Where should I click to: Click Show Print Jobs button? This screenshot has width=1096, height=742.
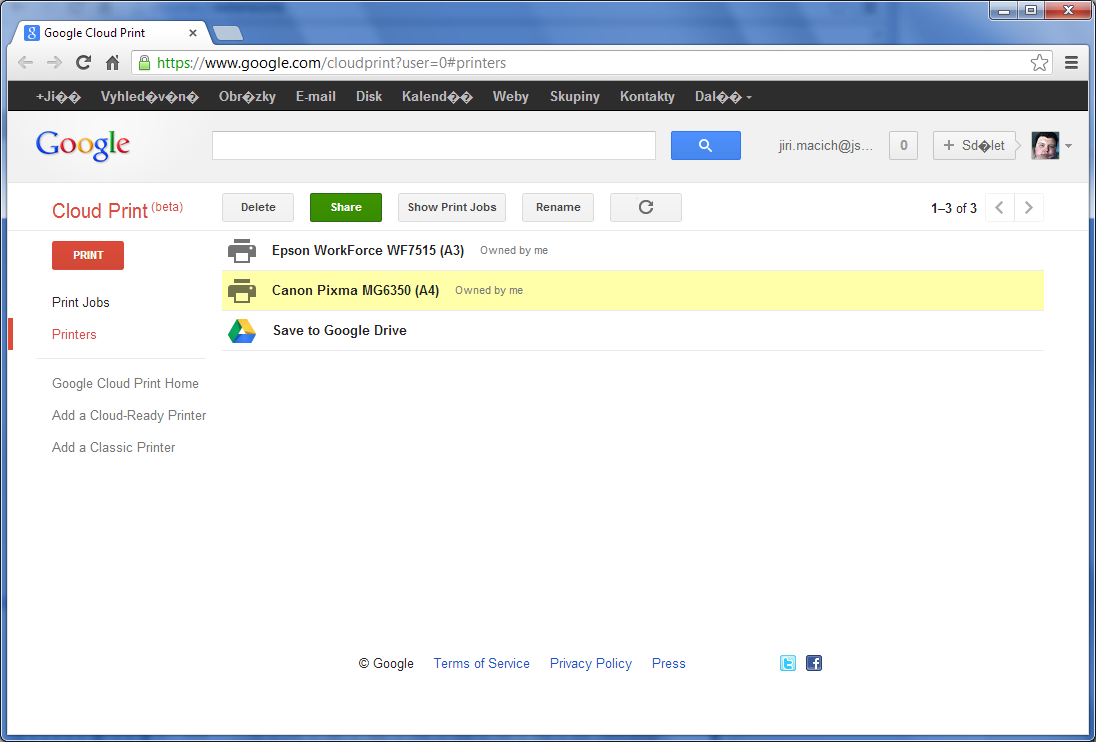[452, 208]
